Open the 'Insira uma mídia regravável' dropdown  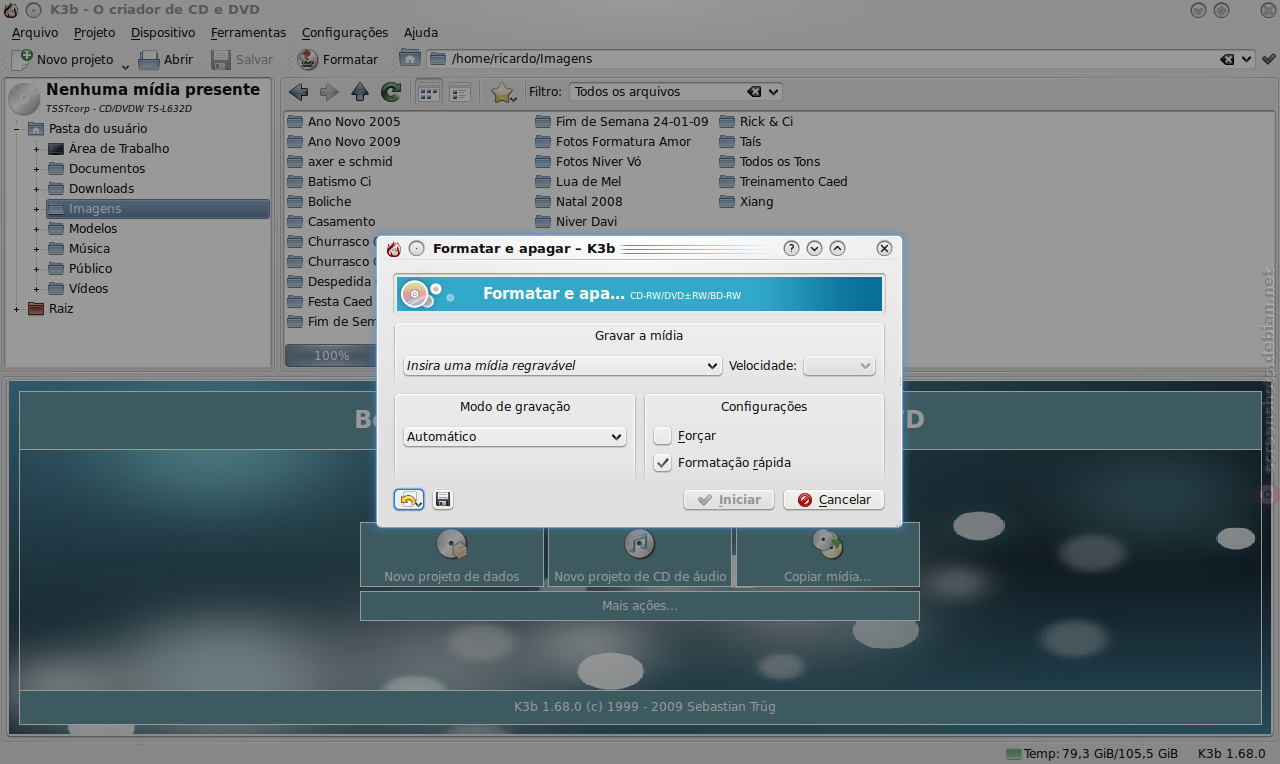[562, 366]
